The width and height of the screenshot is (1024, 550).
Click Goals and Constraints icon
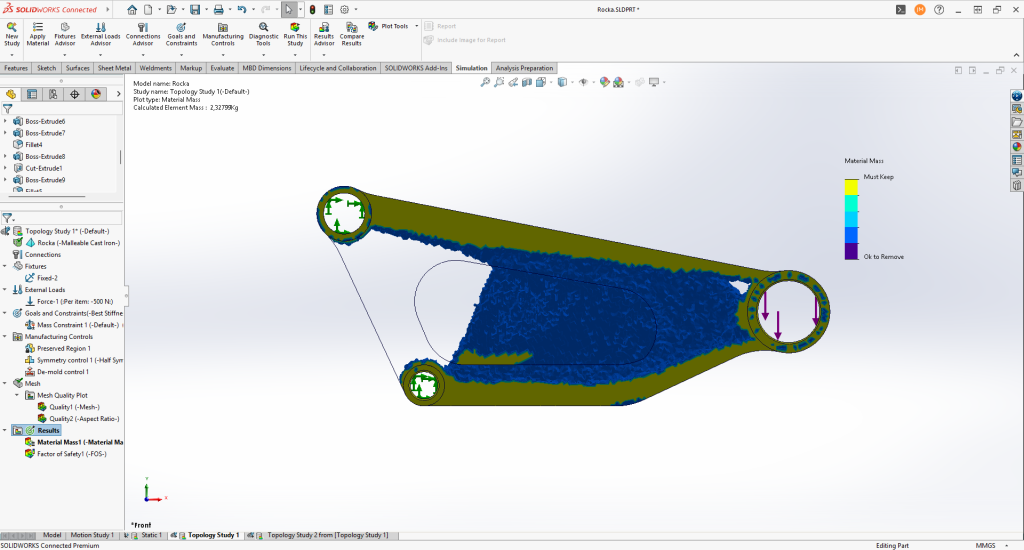pyautogui.click(x=181, y=27)
